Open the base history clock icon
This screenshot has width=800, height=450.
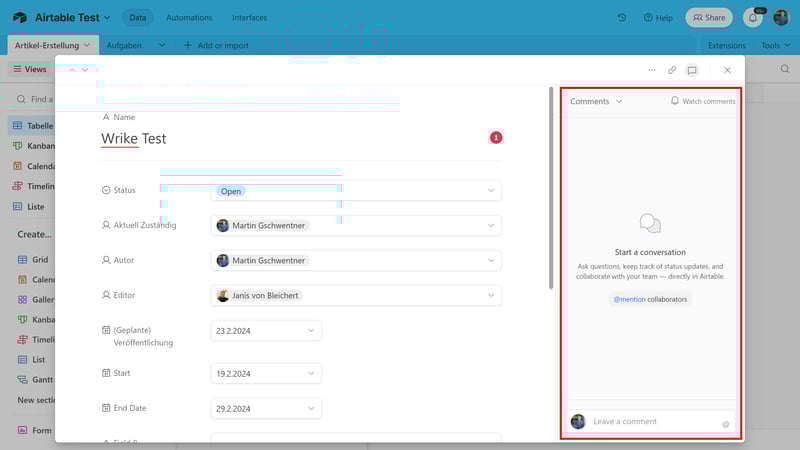coord(621,17)
